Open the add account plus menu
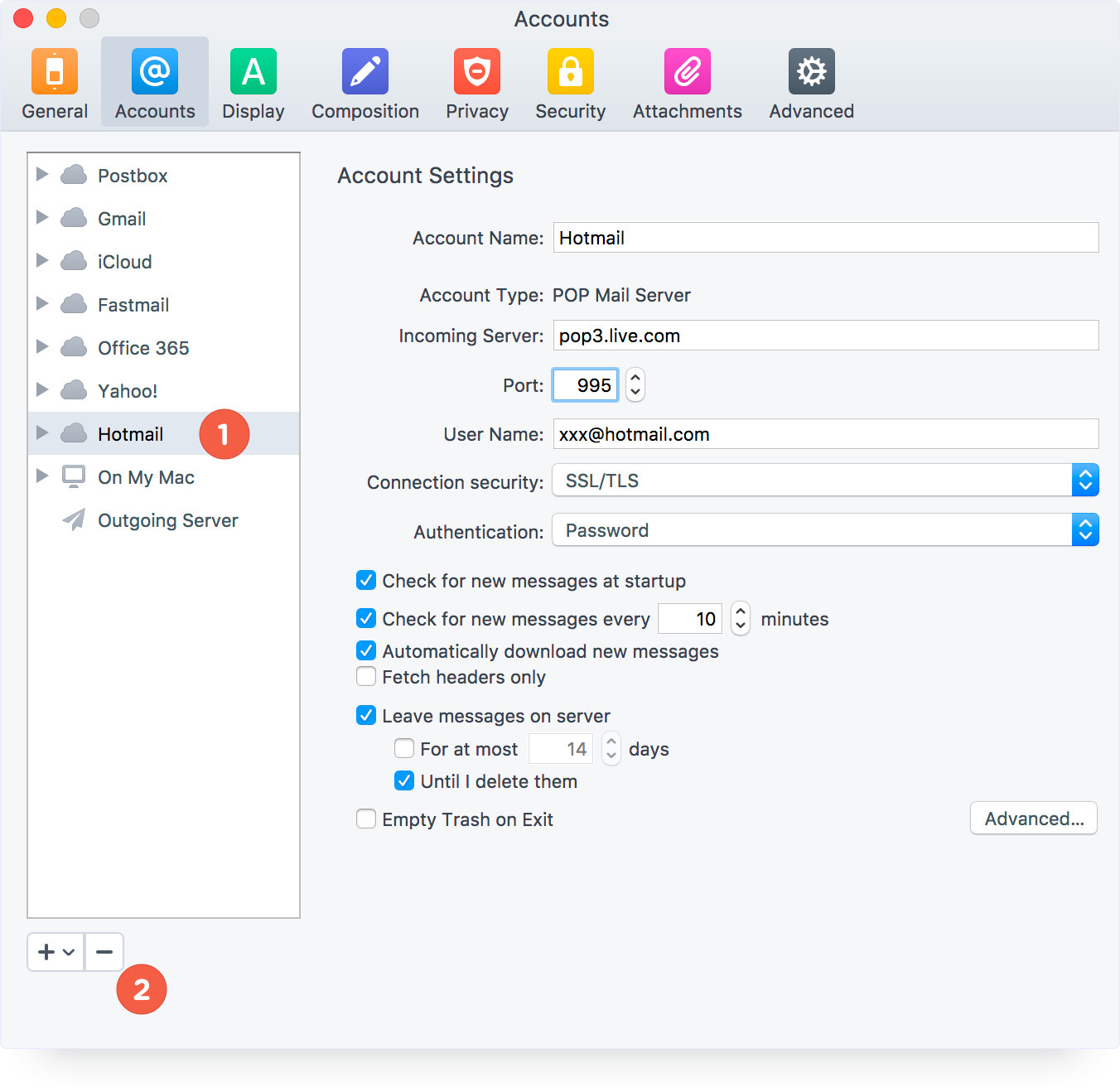The image size is (1120, 1092). tap(56, 952)
